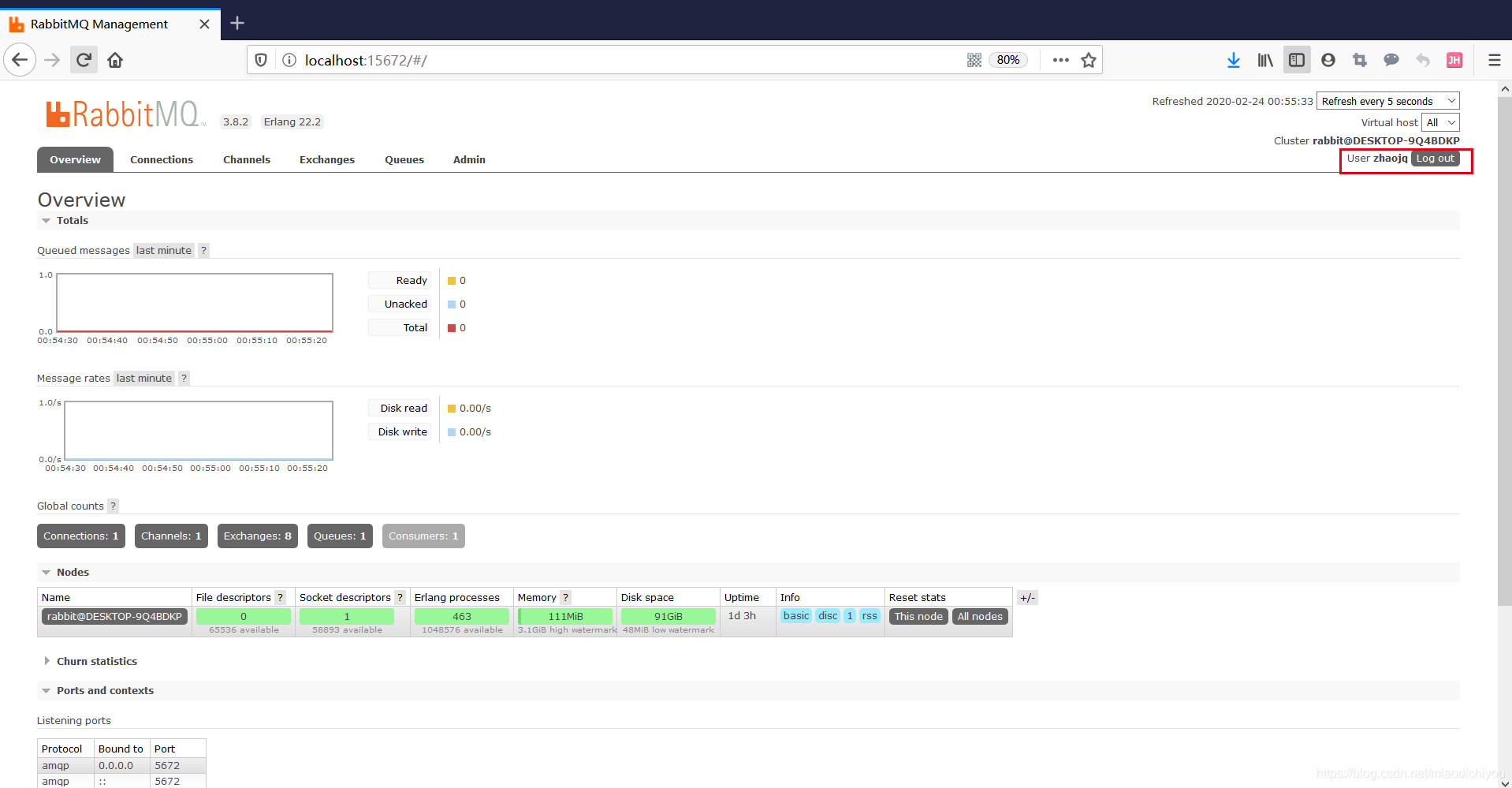Image resolution: width=1512 pixels, height=788 pixels.
Task: Reset stats for This node
Action: (x=918, y=616)
